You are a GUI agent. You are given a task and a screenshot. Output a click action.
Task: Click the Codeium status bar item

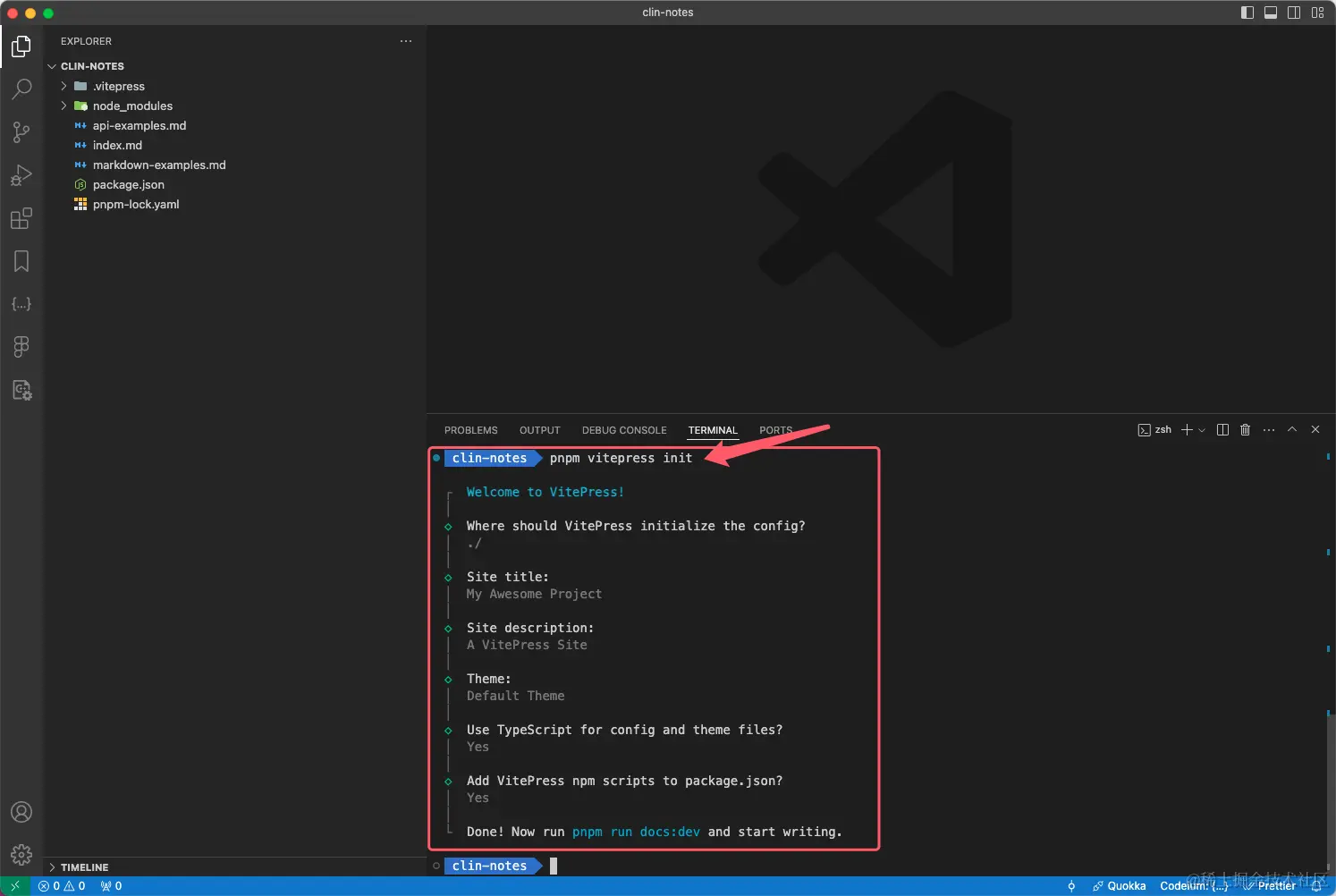tap(1194, 886)
